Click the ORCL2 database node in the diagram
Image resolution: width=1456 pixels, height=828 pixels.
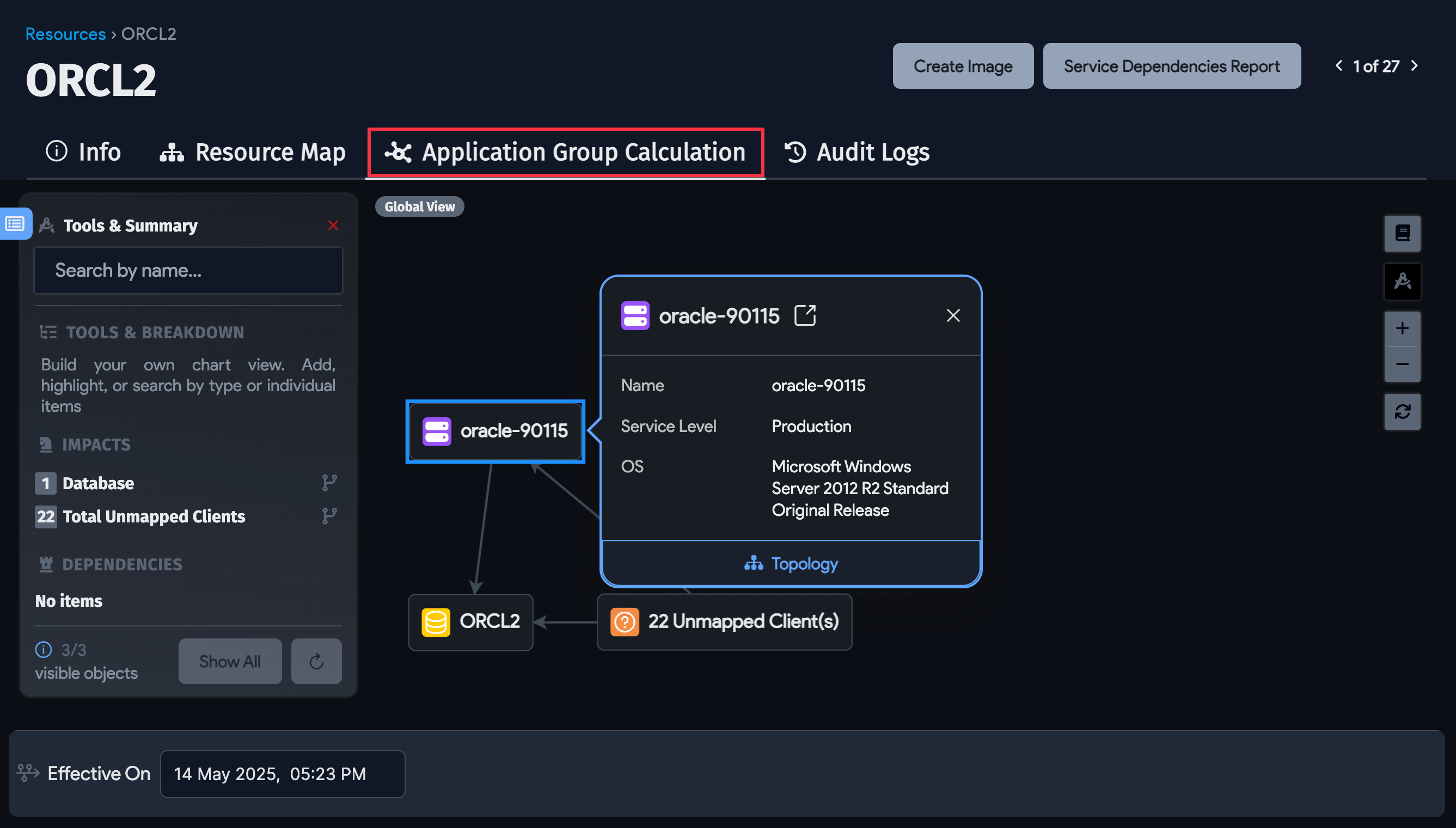tap(470, 622)
